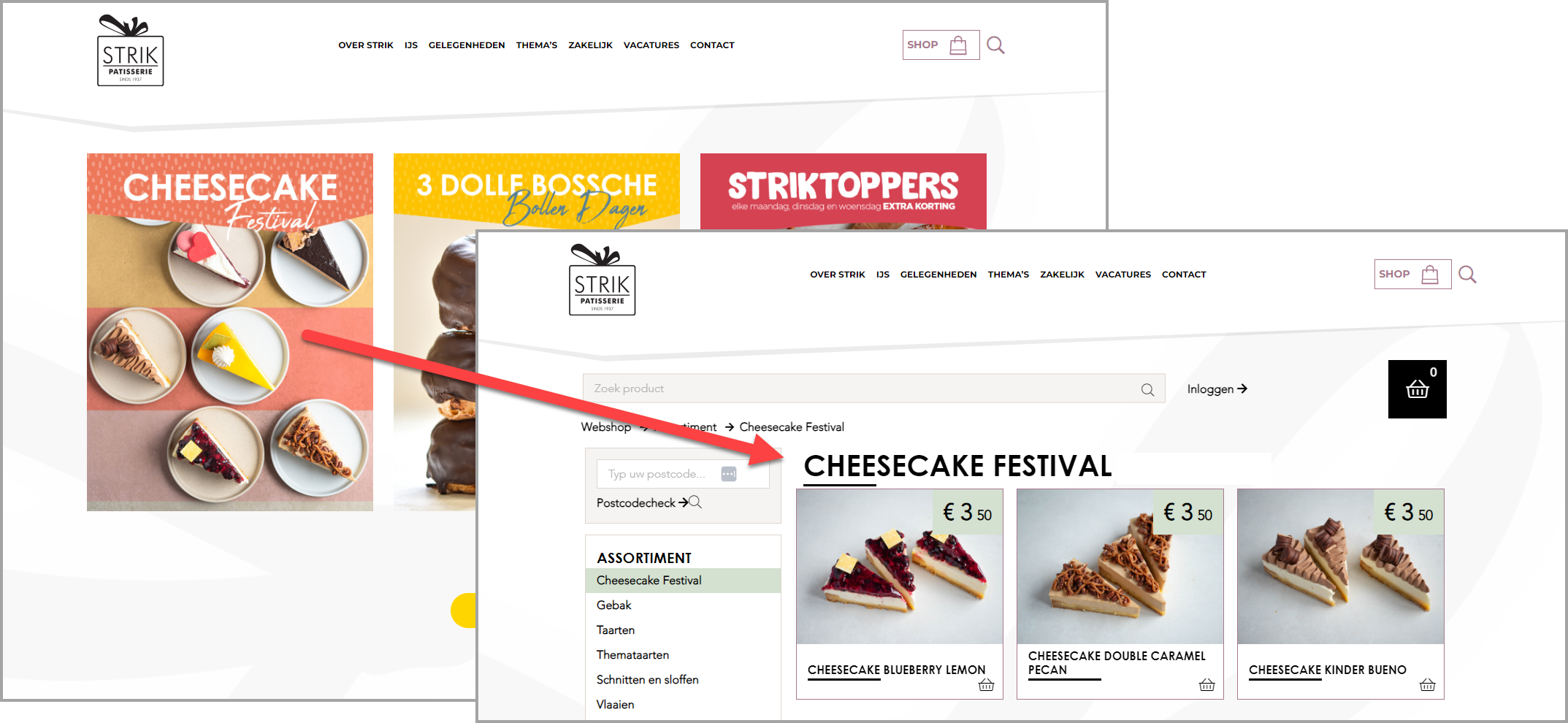The image size is (1568, 723).
Task: Select Schnitten en sloffen category
Action: pos(647,680)
